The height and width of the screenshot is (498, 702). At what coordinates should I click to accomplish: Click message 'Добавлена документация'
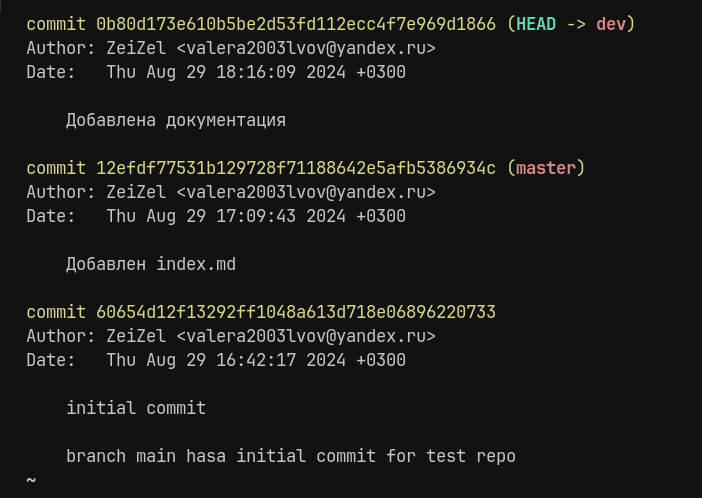point(176,120)
